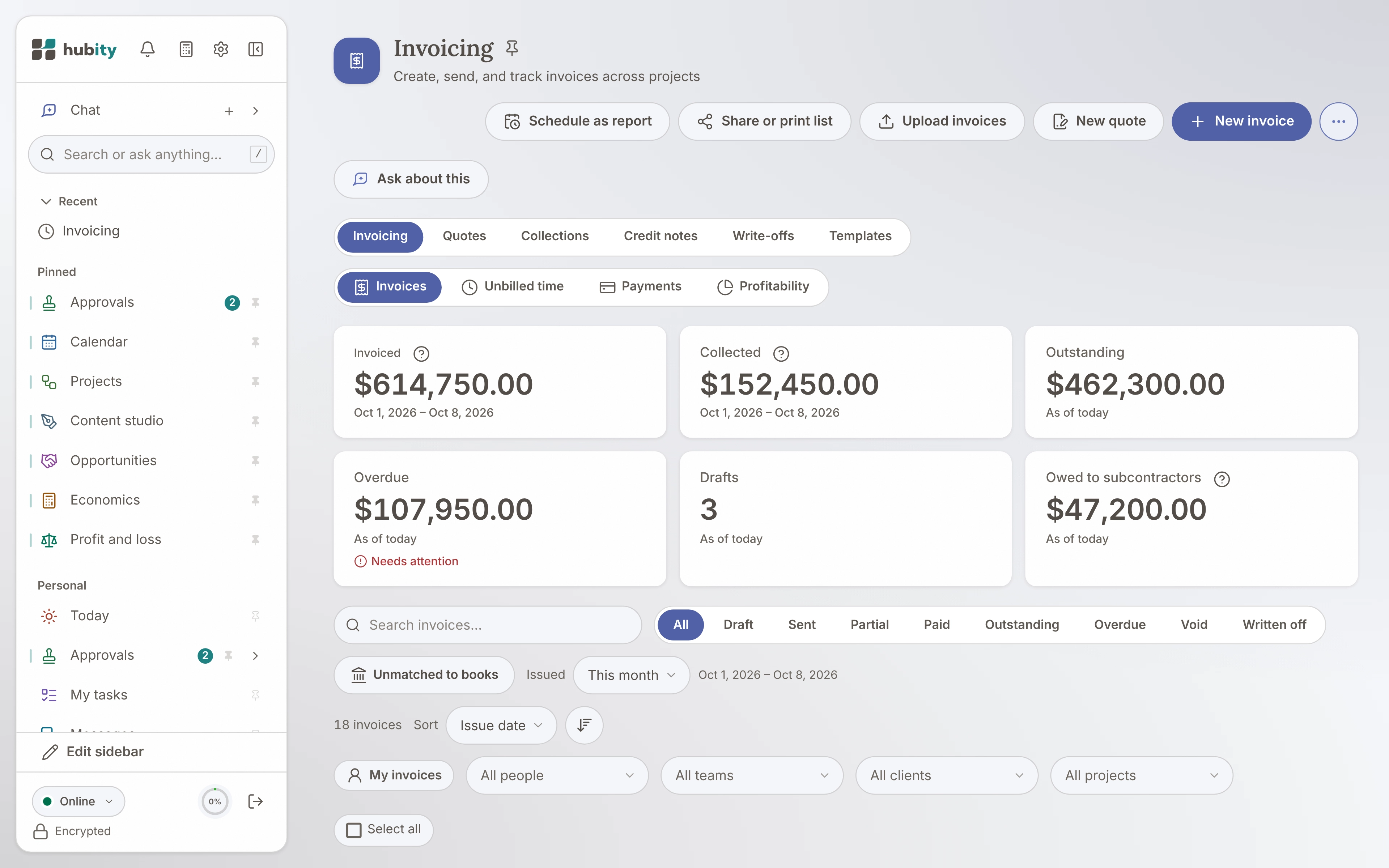Show help for Invoiced metric

pyautogui.click(x=421, y=354)
